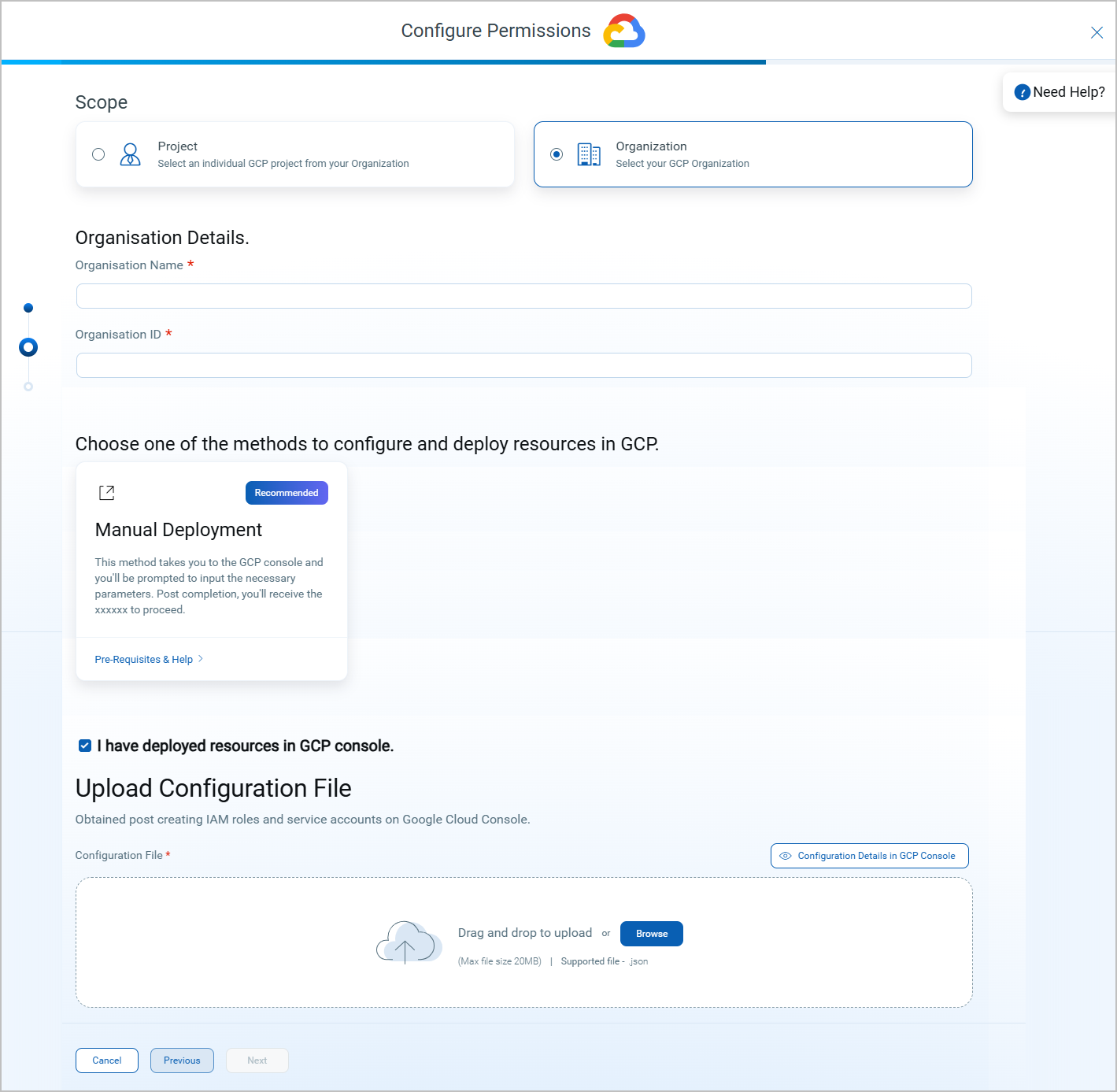This screenshot has width=1117, height=1092.
Task: Select the Organization scope radio button
Action: point(557,154)
